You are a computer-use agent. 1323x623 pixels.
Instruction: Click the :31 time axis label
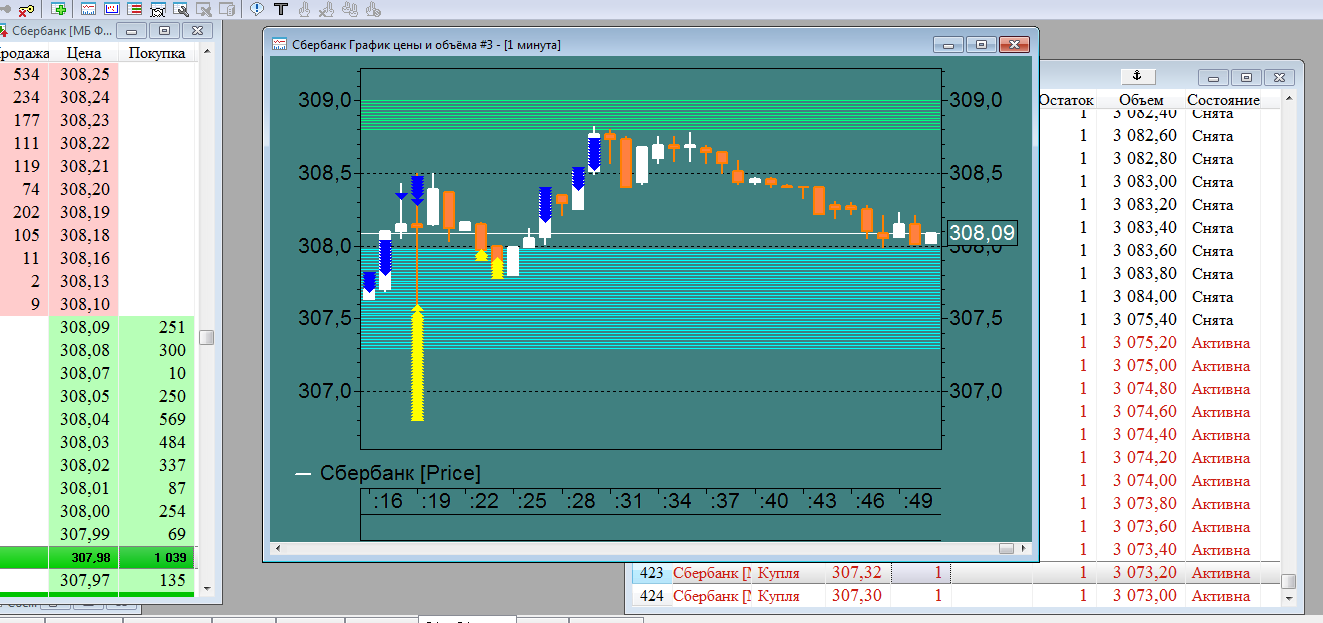tap(629, 500)
